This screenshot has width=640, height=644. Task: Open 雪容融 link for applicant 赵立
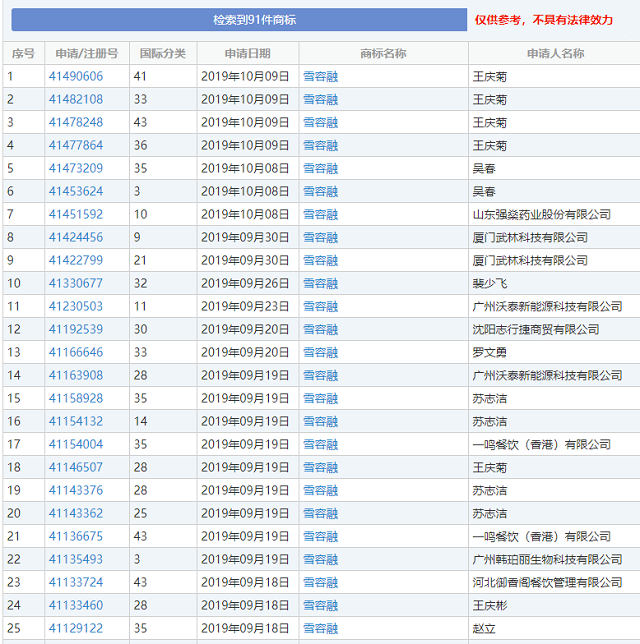[x=320, y=628]
